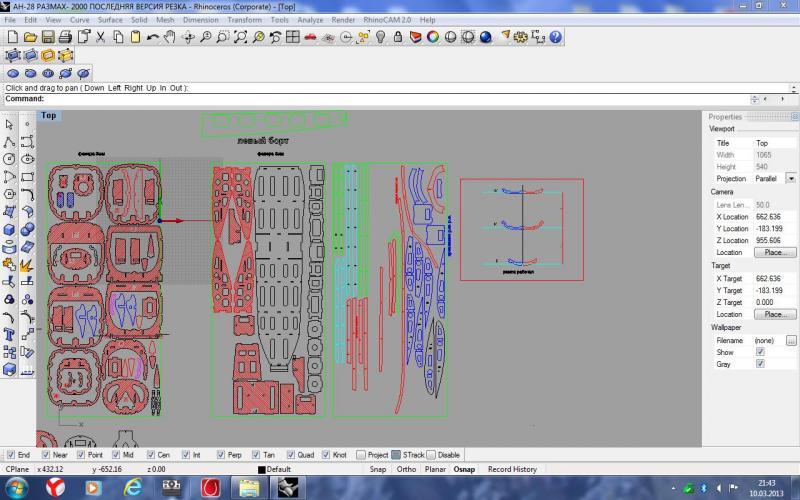This screenshot has height=500, width=800.
Task: Open the RhinoCAM 2.0 menu
Action: 388,20
